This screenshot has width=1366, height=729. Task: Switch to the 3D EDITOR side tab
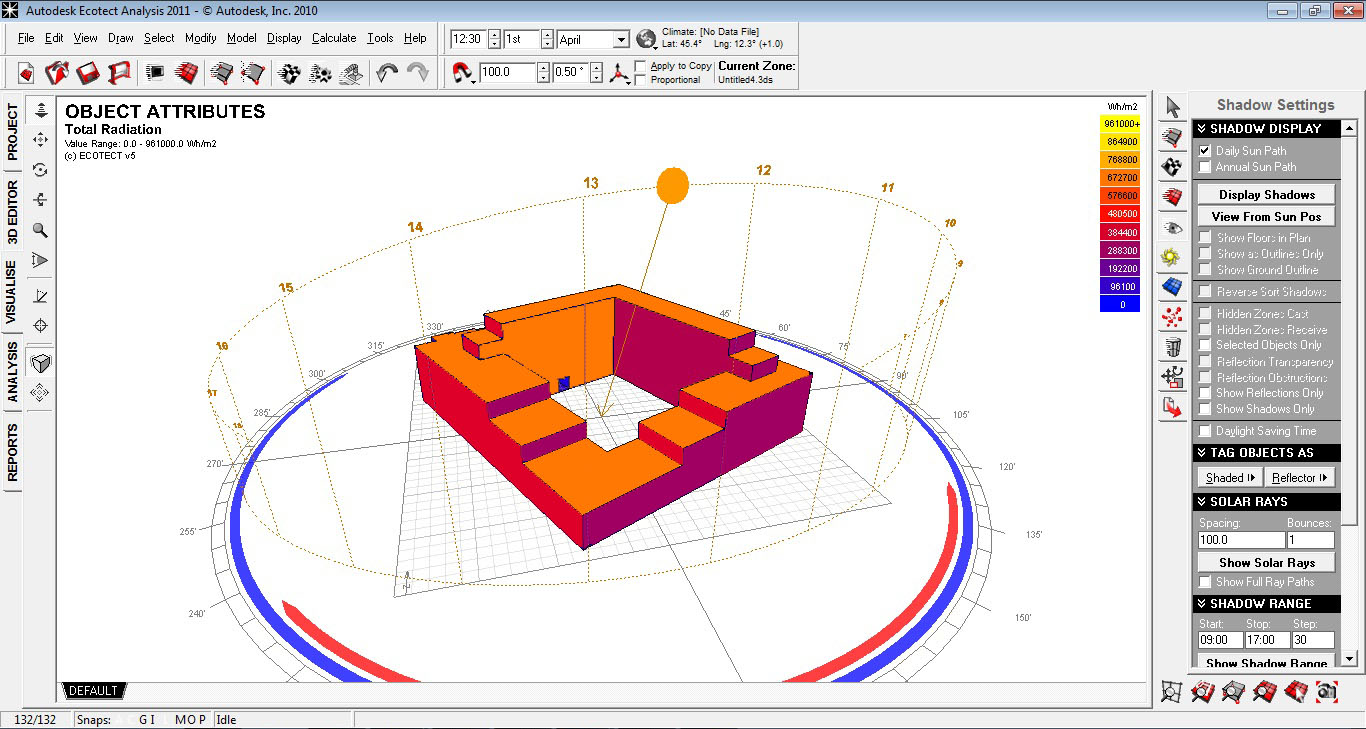(13, 212)
